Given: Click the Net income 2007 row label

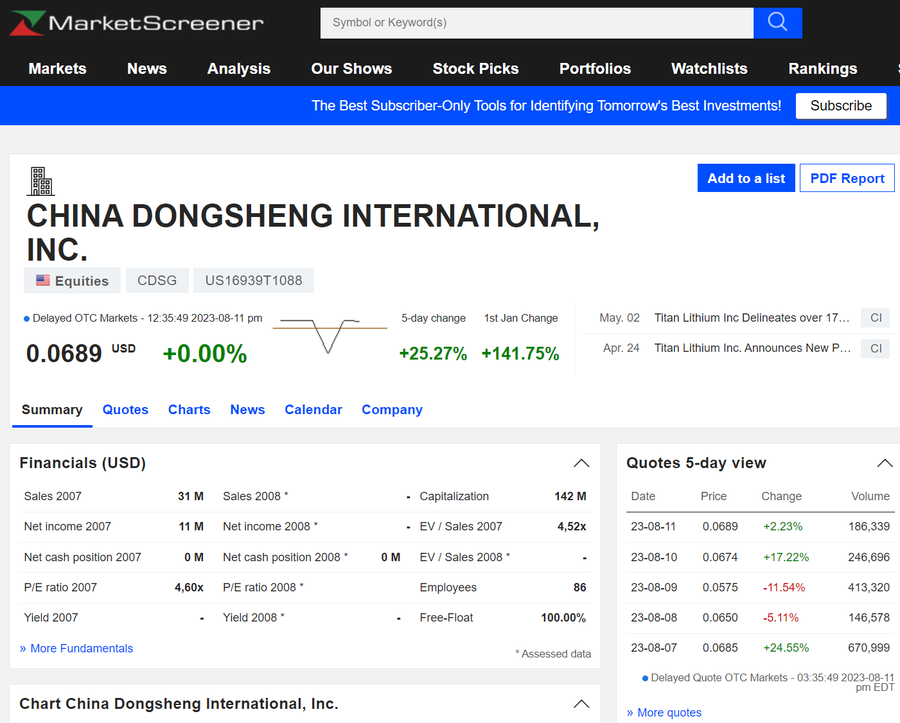Looking at the screenshot, I should coord(67,527).
